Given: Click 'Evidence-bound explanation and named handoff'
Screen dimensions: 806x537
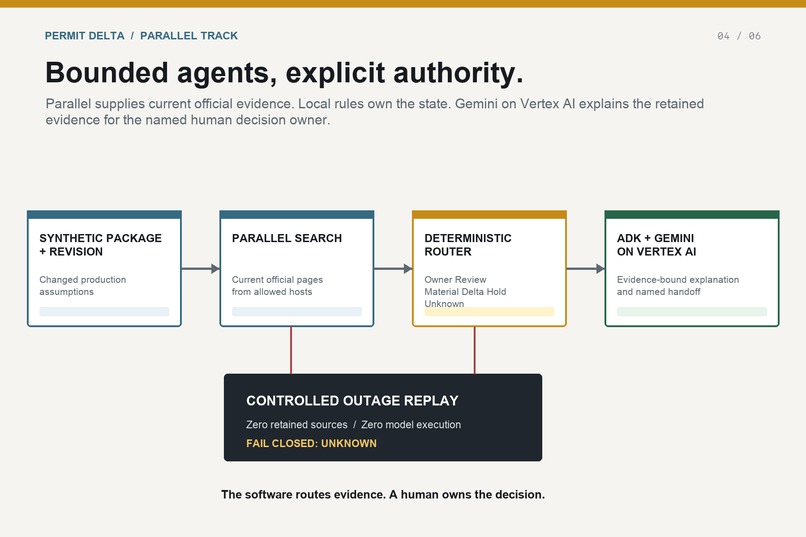Looking at the screenshot, I should click(x=678, y=286).
